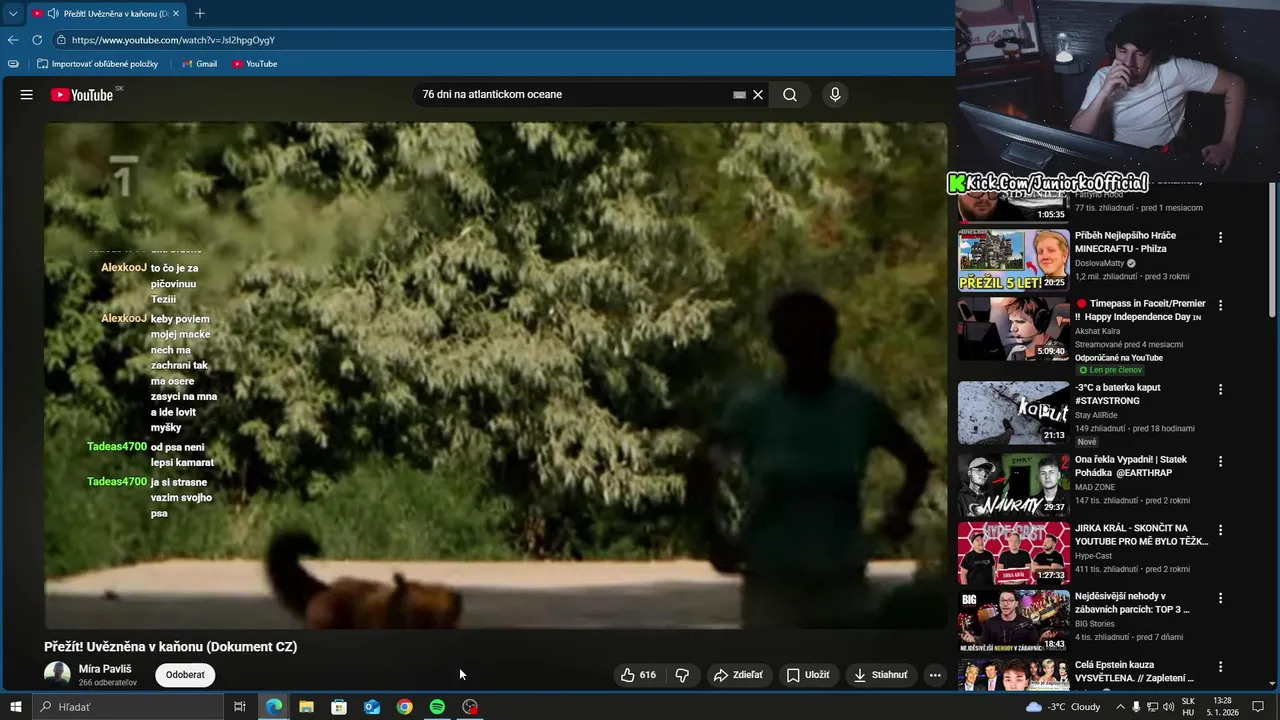
Task: Like the video with 616 likes
Action: tap(638, 675)
